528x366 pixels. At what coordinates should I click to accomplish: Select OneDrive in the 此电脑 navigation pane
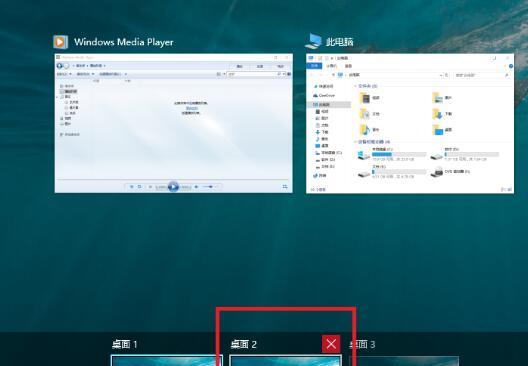point(324,96)
